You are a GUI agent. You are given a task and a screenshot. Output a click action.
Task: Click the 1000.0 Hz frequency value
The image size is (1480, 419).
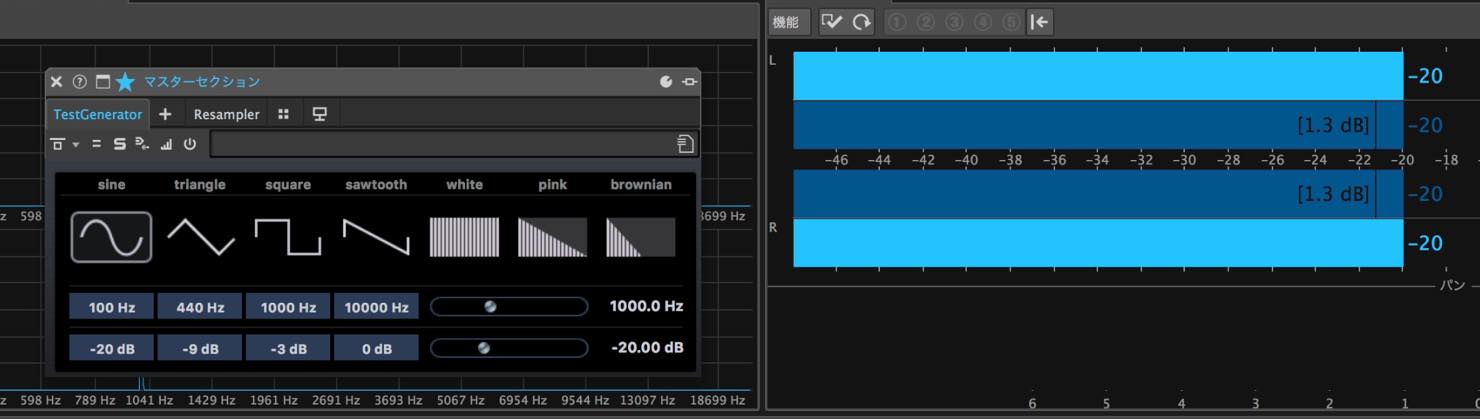pyautogui.click(x=646, y=306)
